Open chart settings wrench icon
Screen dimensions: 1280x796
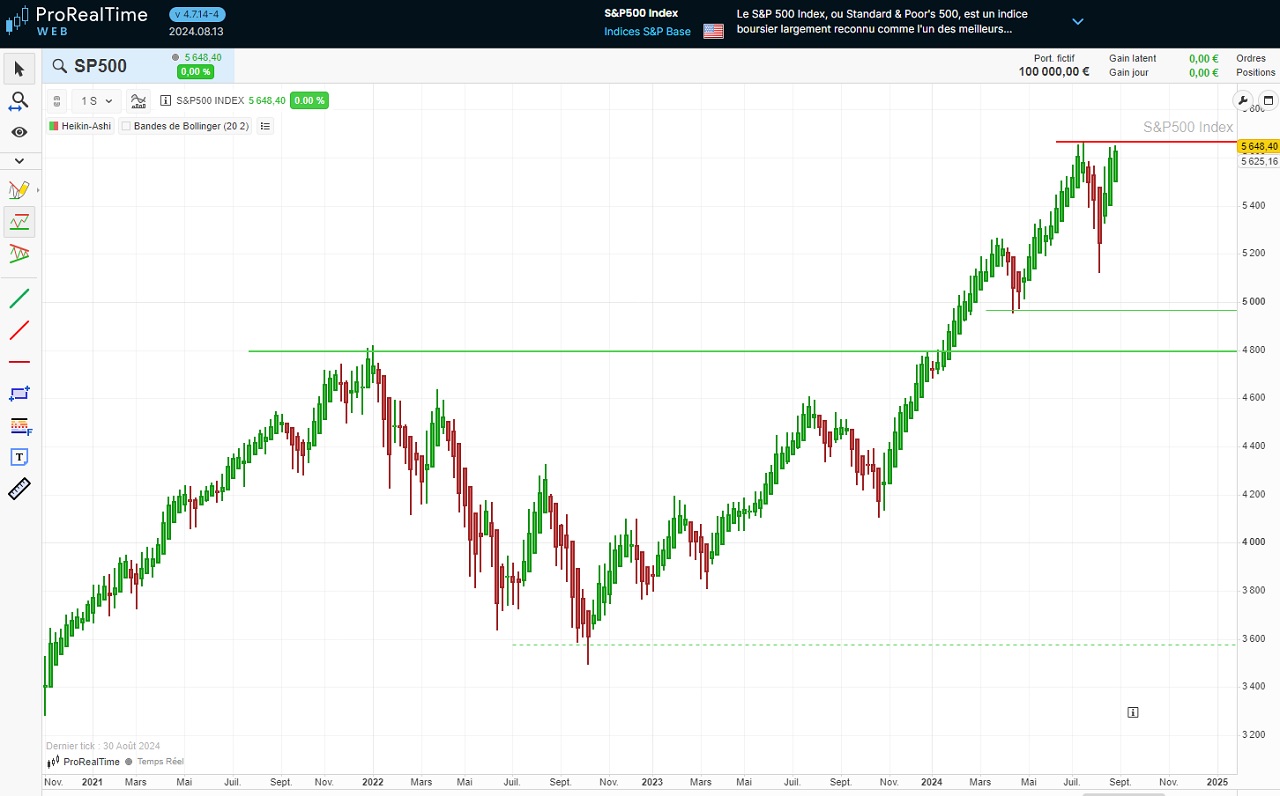point(1244,100)
